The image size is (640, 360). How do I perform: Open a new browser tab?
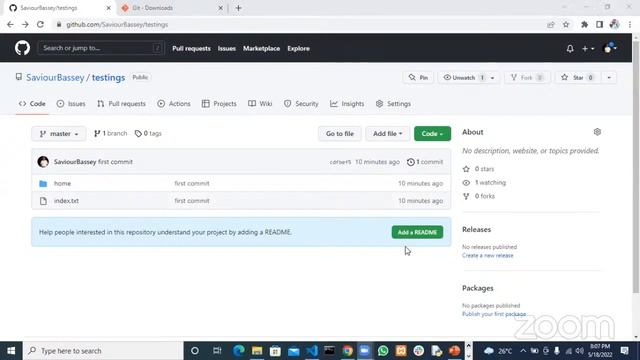click(238, 8)
